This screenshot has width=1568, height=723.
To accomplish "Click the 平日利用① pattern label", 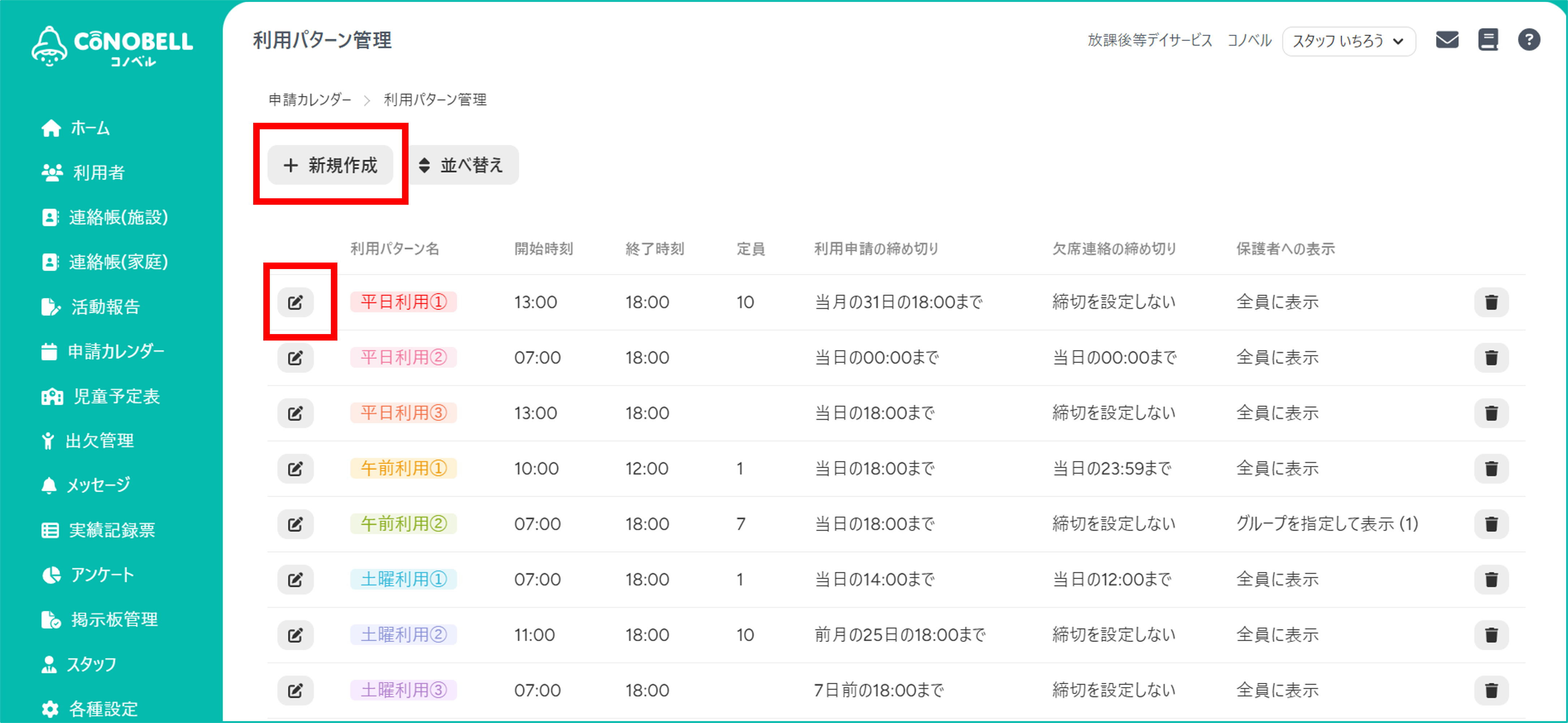I will 403,302.
